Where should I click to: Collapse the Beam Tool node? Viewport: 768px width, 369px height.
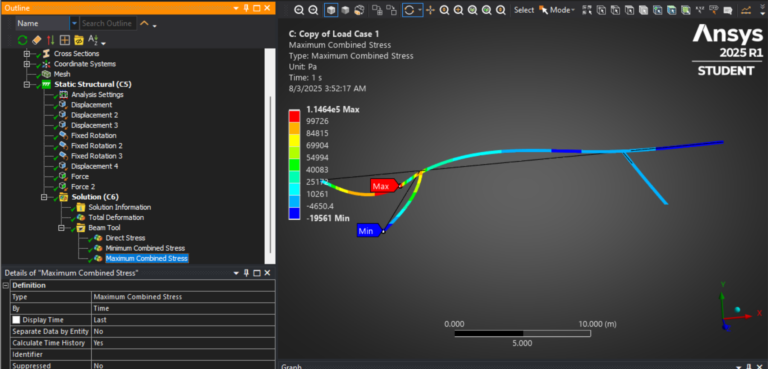62,228
